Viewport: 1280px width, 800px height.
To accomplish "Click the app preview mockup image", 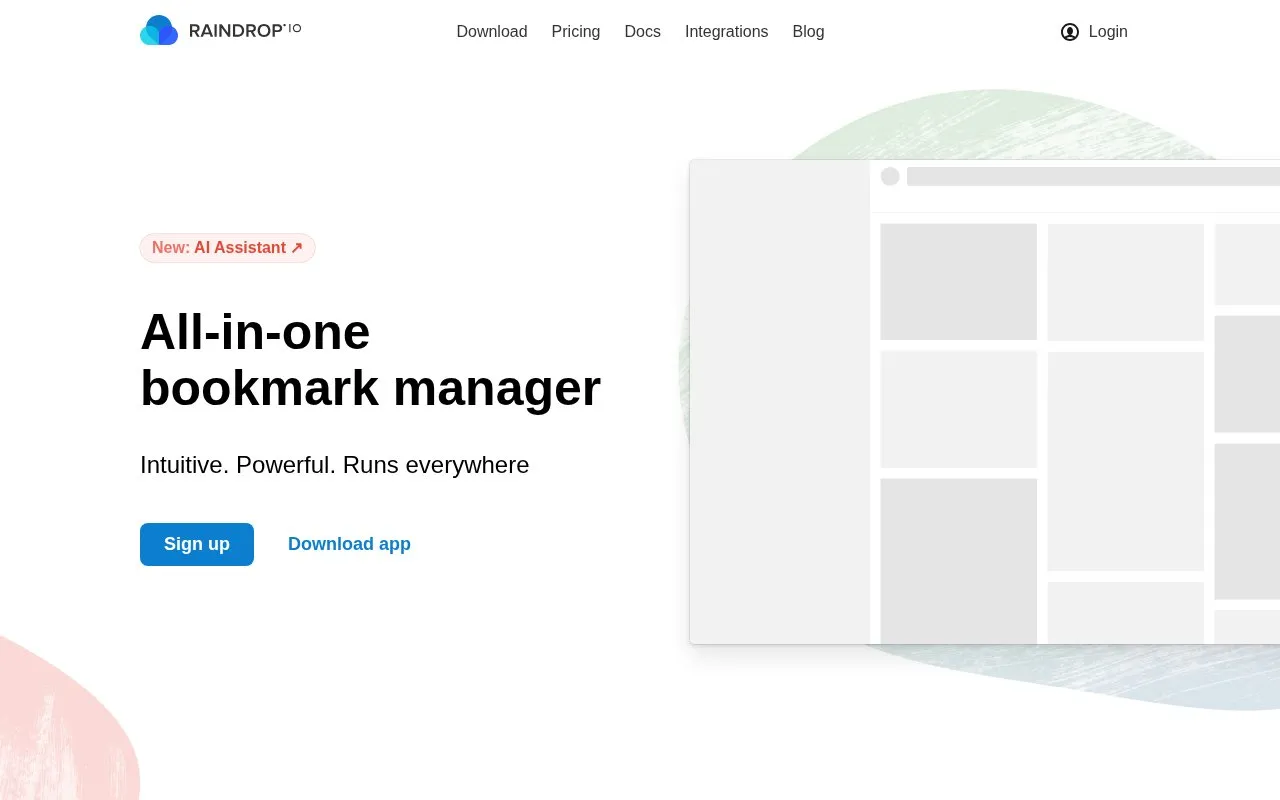I will (x=985, y=402).
